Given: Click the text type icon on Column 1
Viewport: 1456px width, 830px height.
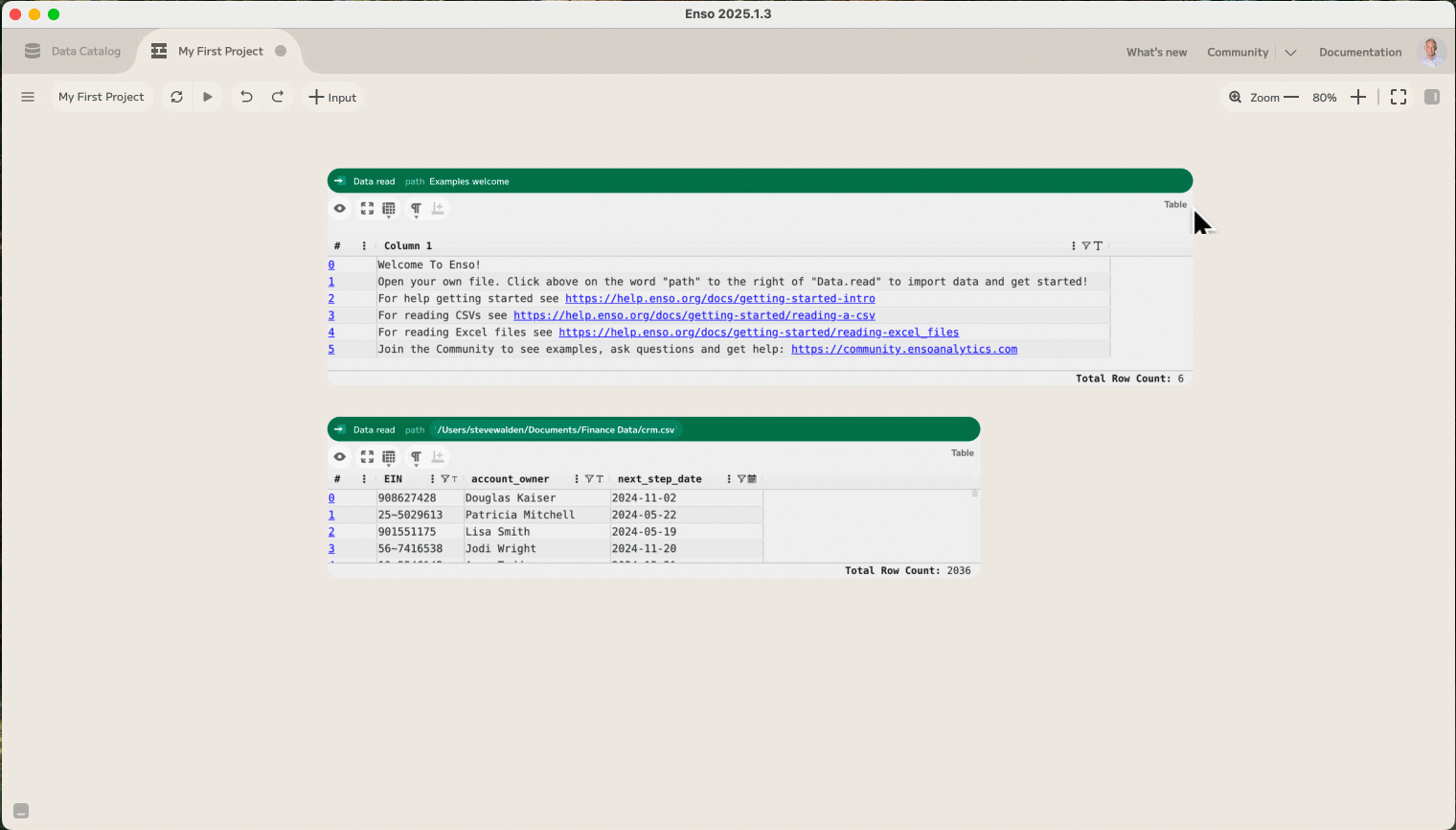Looking at the screenshot, I should point(1098,245).
